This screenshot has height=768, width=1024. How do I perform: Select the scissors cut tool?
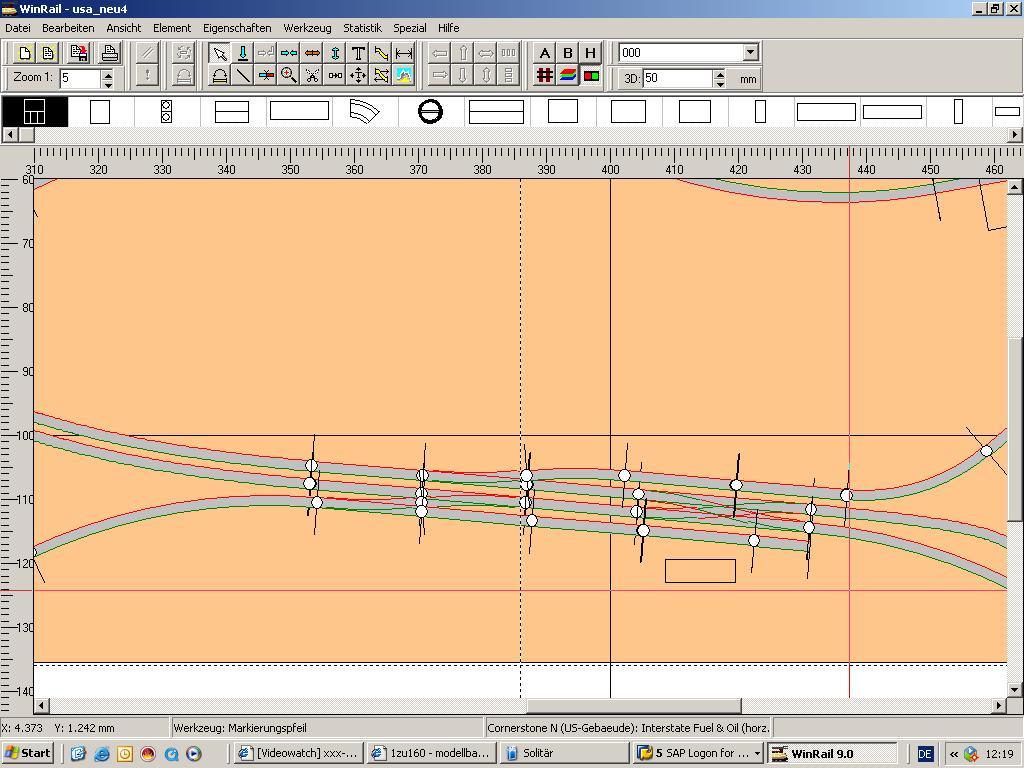click(x=312, y=75)
